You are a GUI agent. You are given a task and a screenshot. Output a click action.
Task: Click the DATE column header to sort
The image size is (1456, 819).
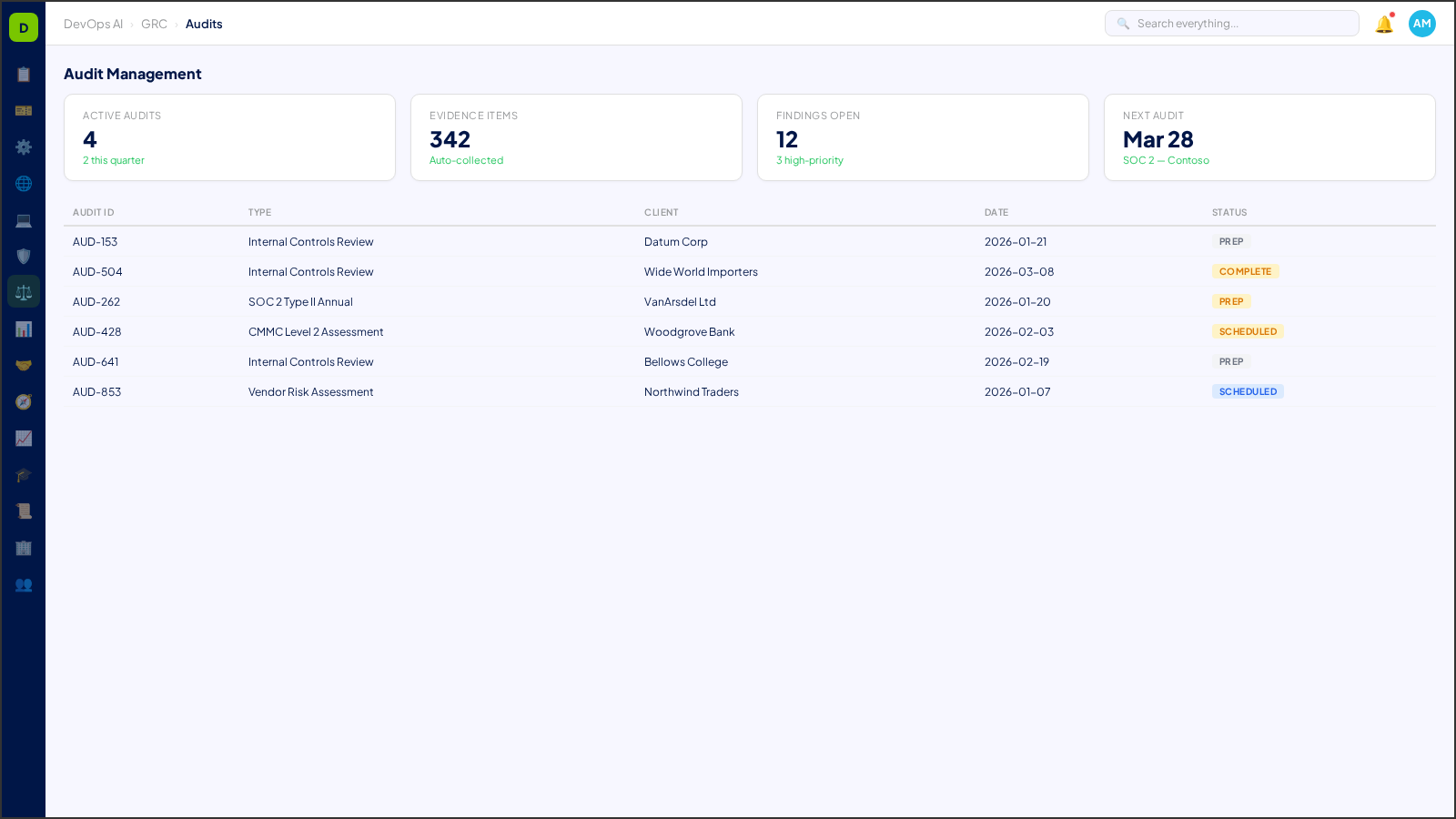pos(996,212)
